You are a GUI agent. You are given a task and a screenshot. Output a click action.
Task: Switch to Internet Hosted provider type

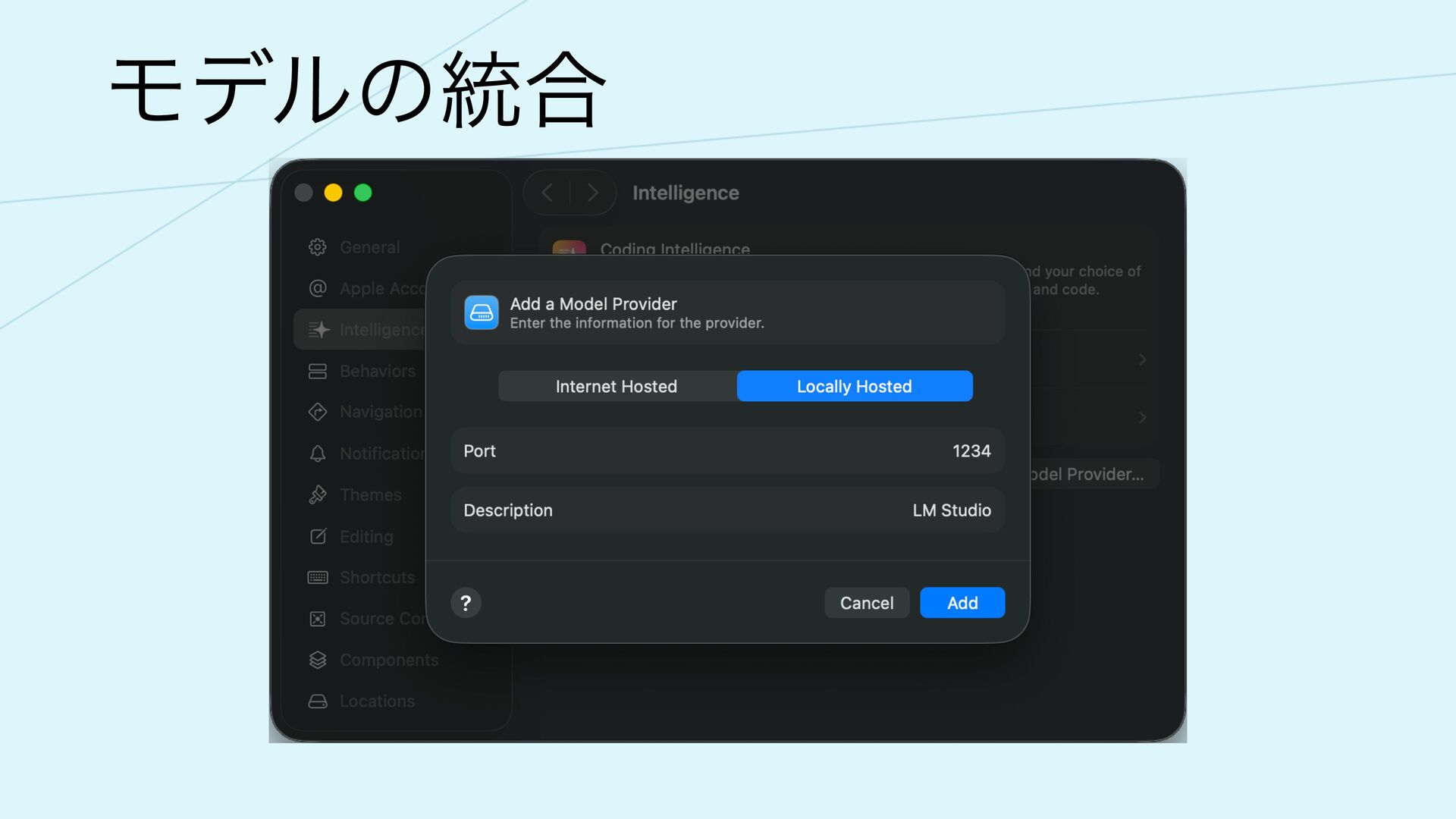click(x=617, y=387)
